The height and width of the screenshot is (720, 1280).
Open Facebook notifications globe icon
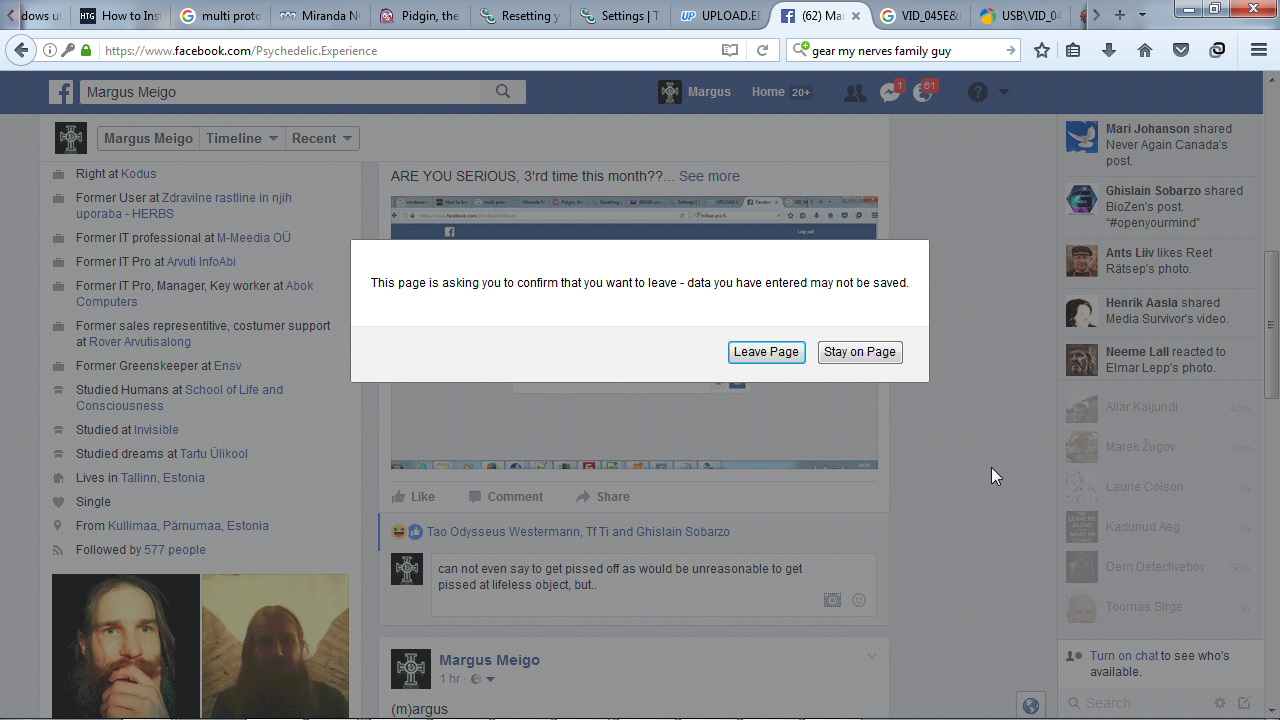coord(923,93)
